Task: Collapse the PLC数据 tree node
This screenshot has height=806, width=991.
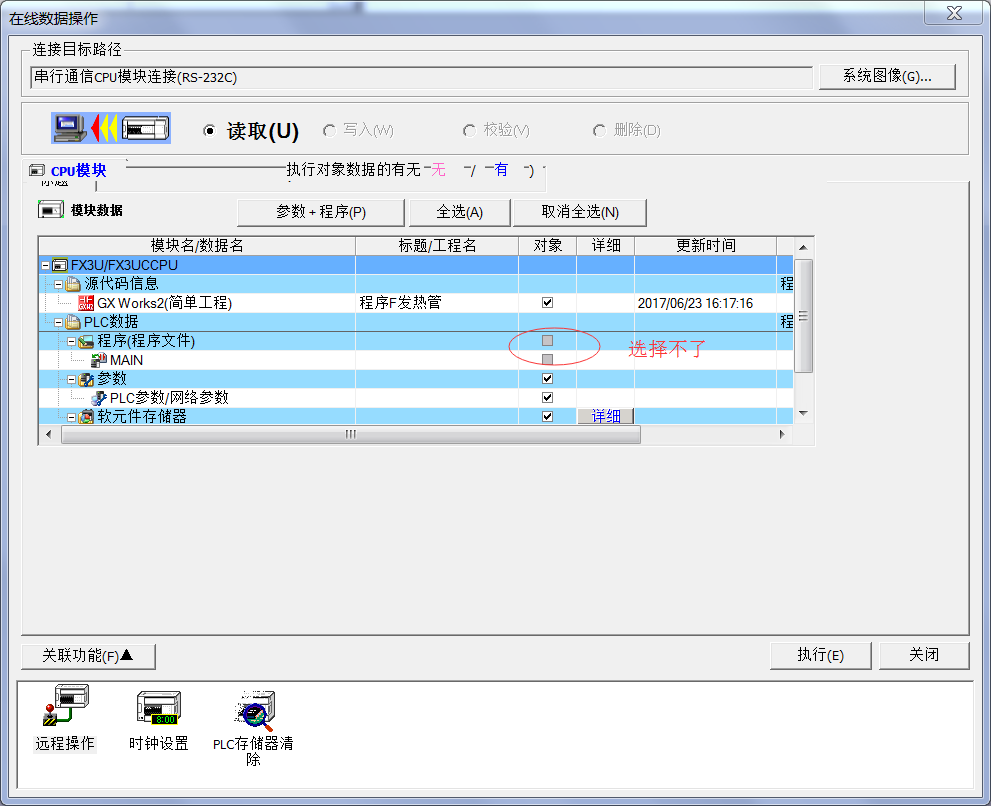Action: pyautogui.click(x=58, y=322)
